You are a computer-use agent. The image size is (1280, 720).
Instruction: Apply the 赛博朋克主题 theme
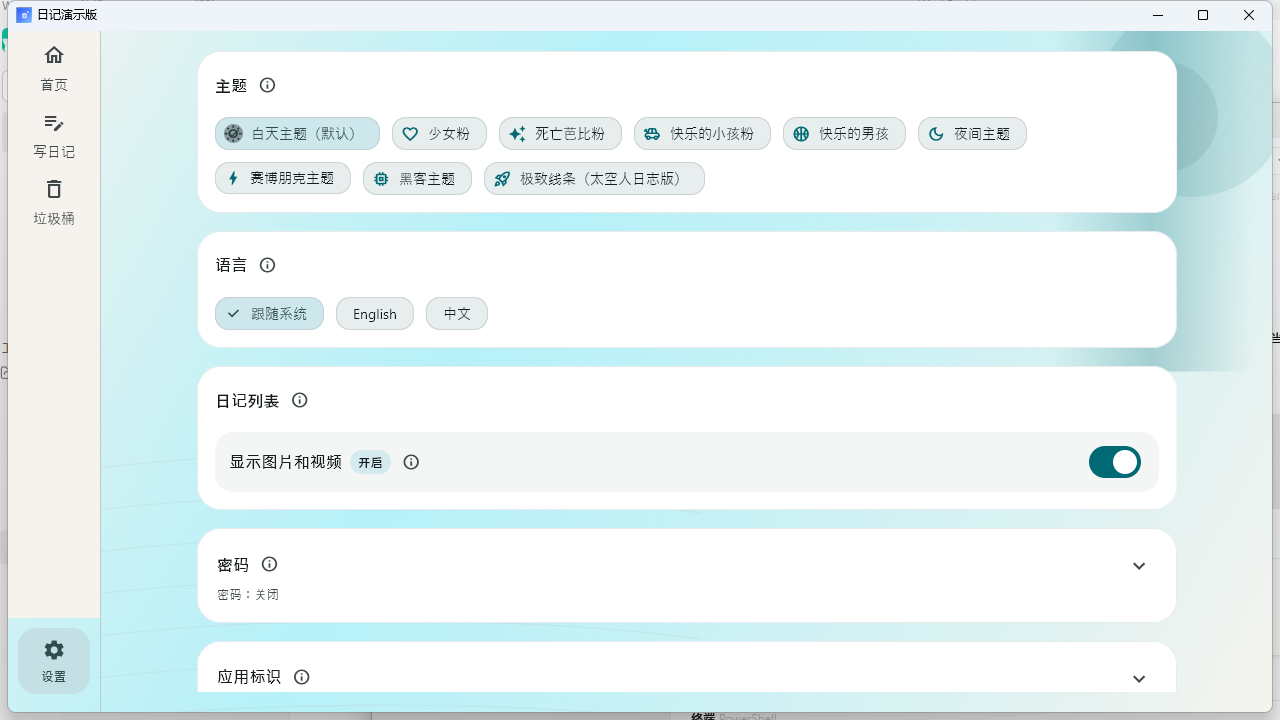point(283,178)
